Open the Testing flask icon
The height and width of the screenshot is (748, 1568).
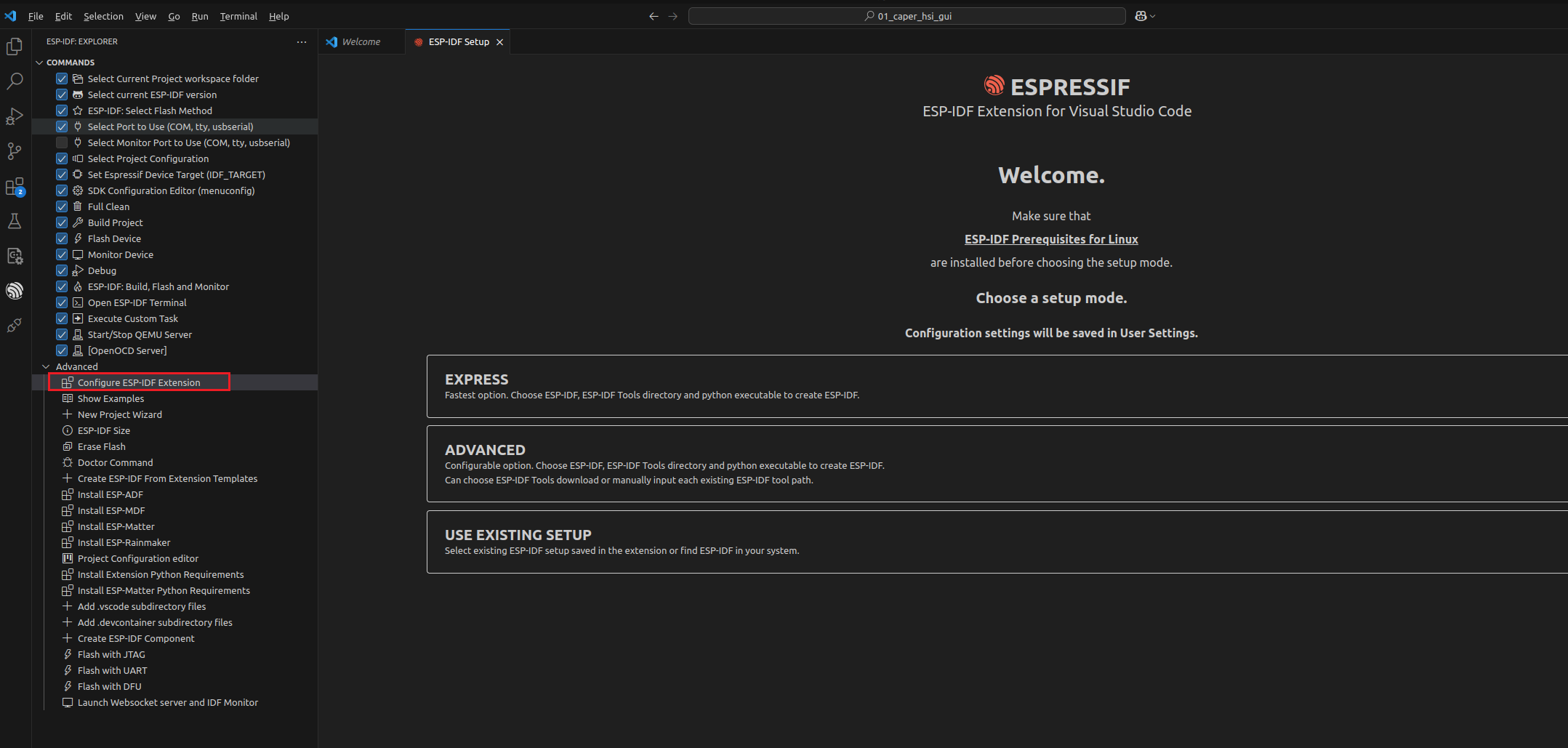(15, 221)
